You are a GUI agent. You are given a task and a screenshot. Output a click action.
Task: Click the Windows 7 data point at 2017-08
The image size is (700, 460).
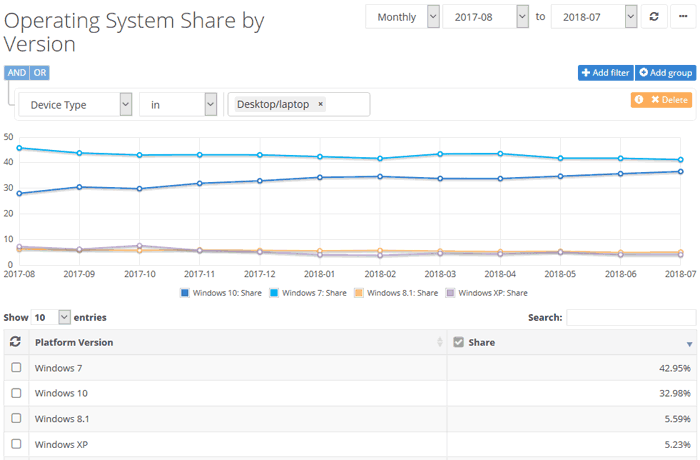click(19, 148)
